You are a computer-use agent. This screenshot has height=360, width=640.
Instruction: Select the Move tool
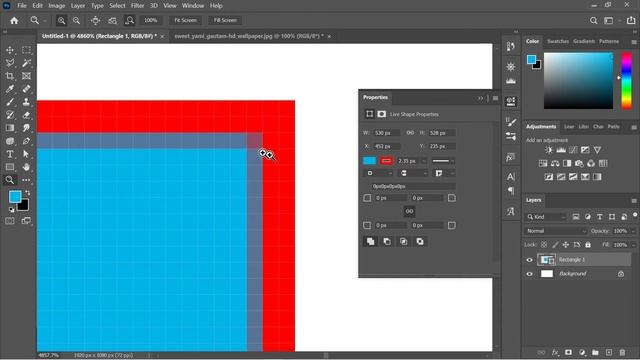[x=10, y=50]
